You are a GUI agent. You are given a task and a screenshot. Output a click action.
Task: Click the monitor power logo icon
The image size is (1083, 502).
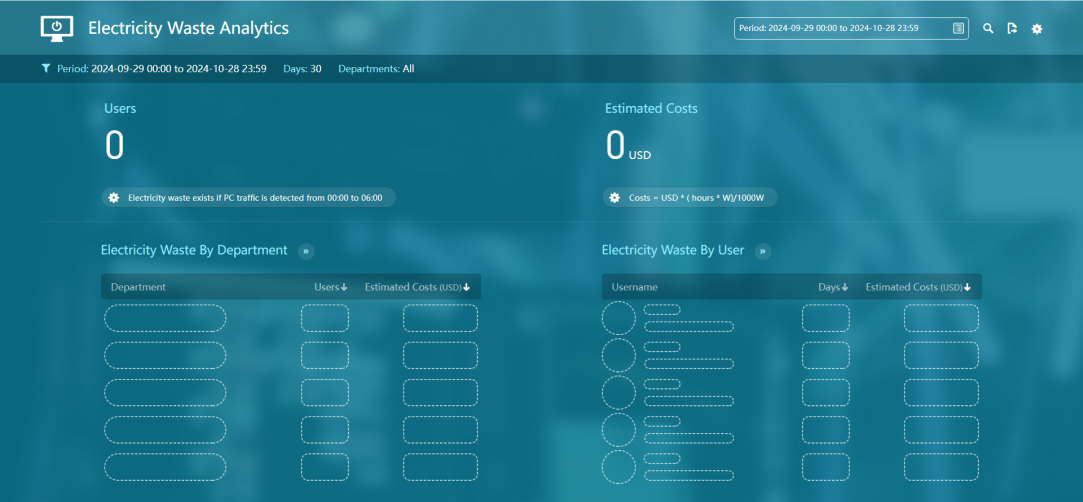coord(57,28)
